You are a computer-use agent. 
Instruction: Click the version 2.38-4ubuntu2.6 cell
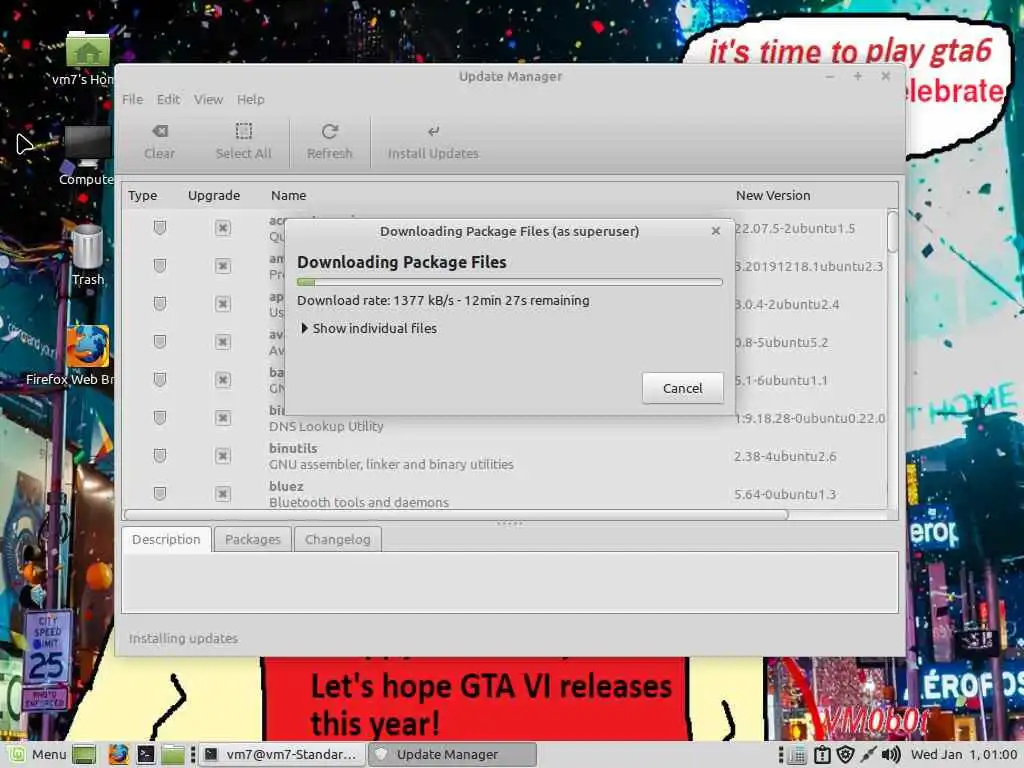[785, 456]
